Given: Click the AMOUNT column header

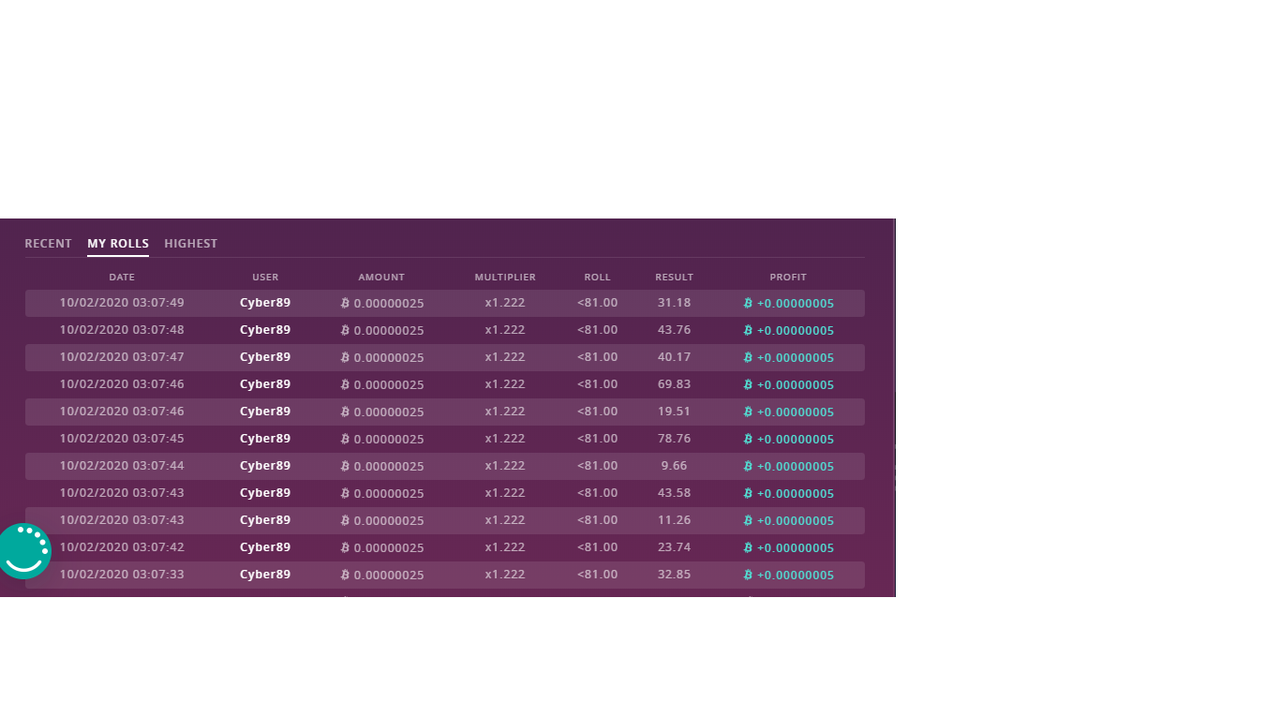Looking at the screenshot, I should coord(382,277).
